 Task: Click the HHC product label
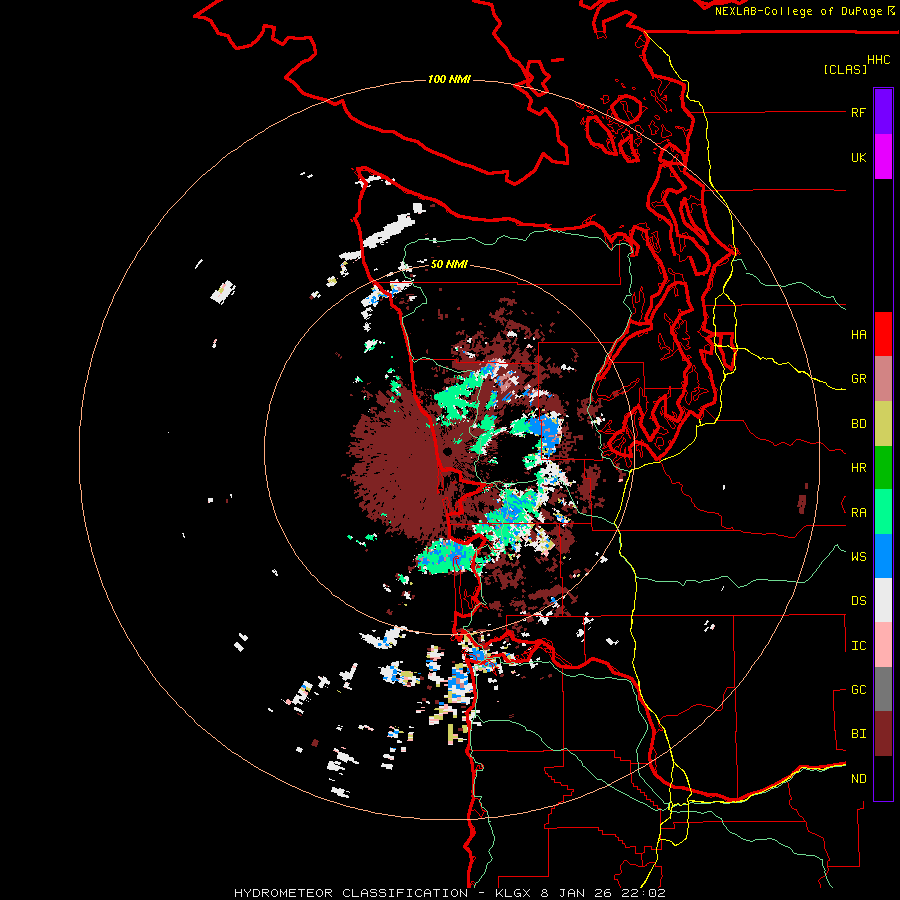point(879,60)
